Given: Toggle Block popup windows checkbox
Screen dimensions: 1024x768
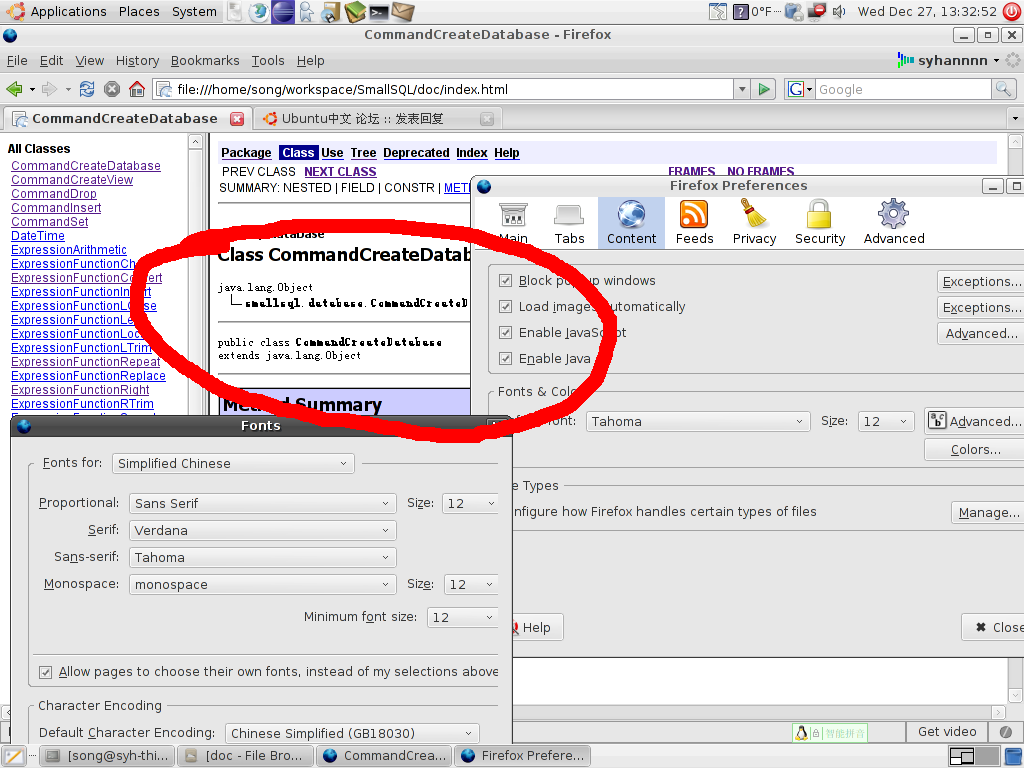Looking at the screenshot, I should [505, 281].
